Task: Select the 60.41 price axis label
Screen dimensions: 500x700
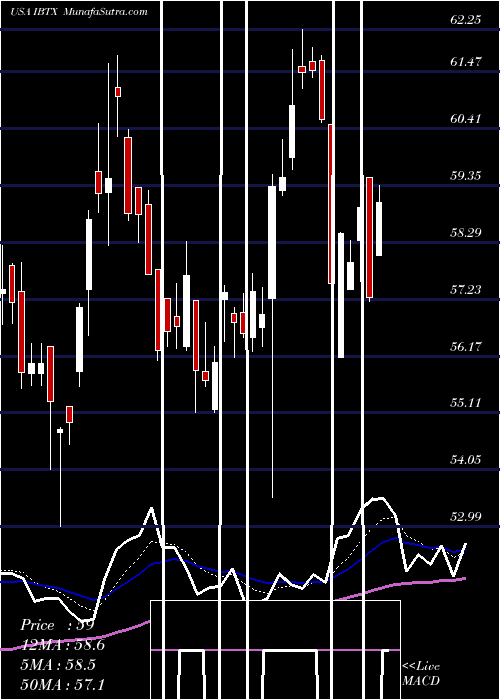Action: [466, 119]
